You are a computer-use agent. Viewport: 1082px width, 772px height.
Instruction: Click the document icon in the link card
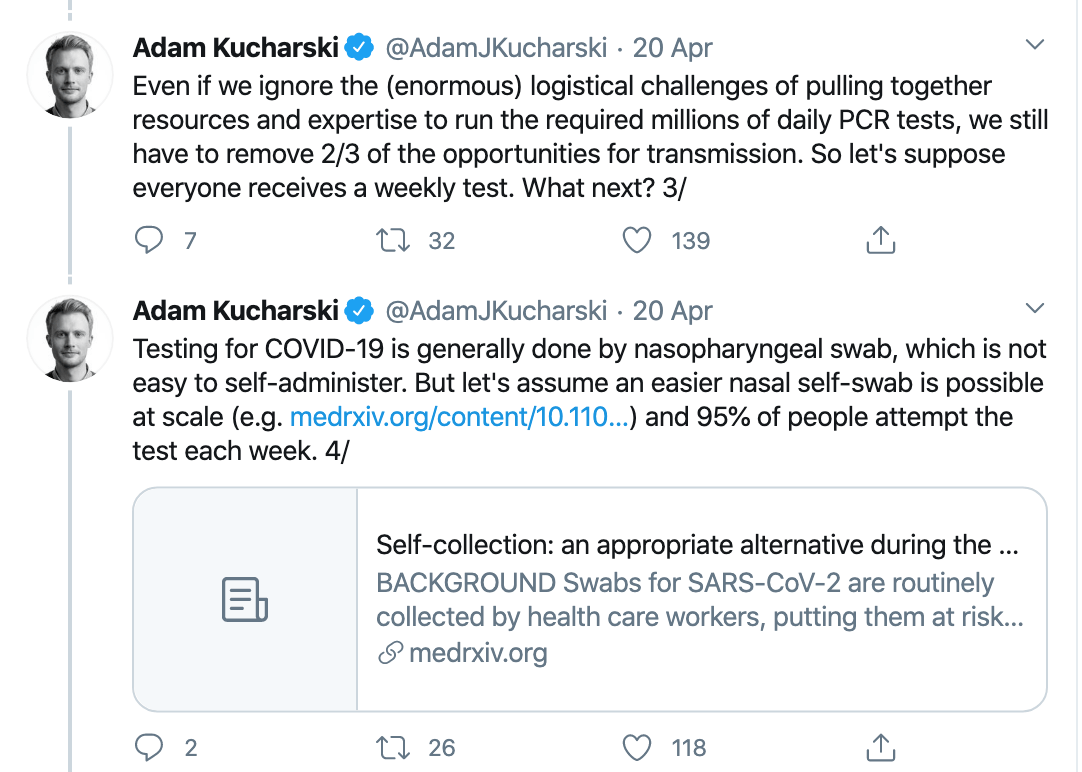pyautogui.click(x=244, y=599)
